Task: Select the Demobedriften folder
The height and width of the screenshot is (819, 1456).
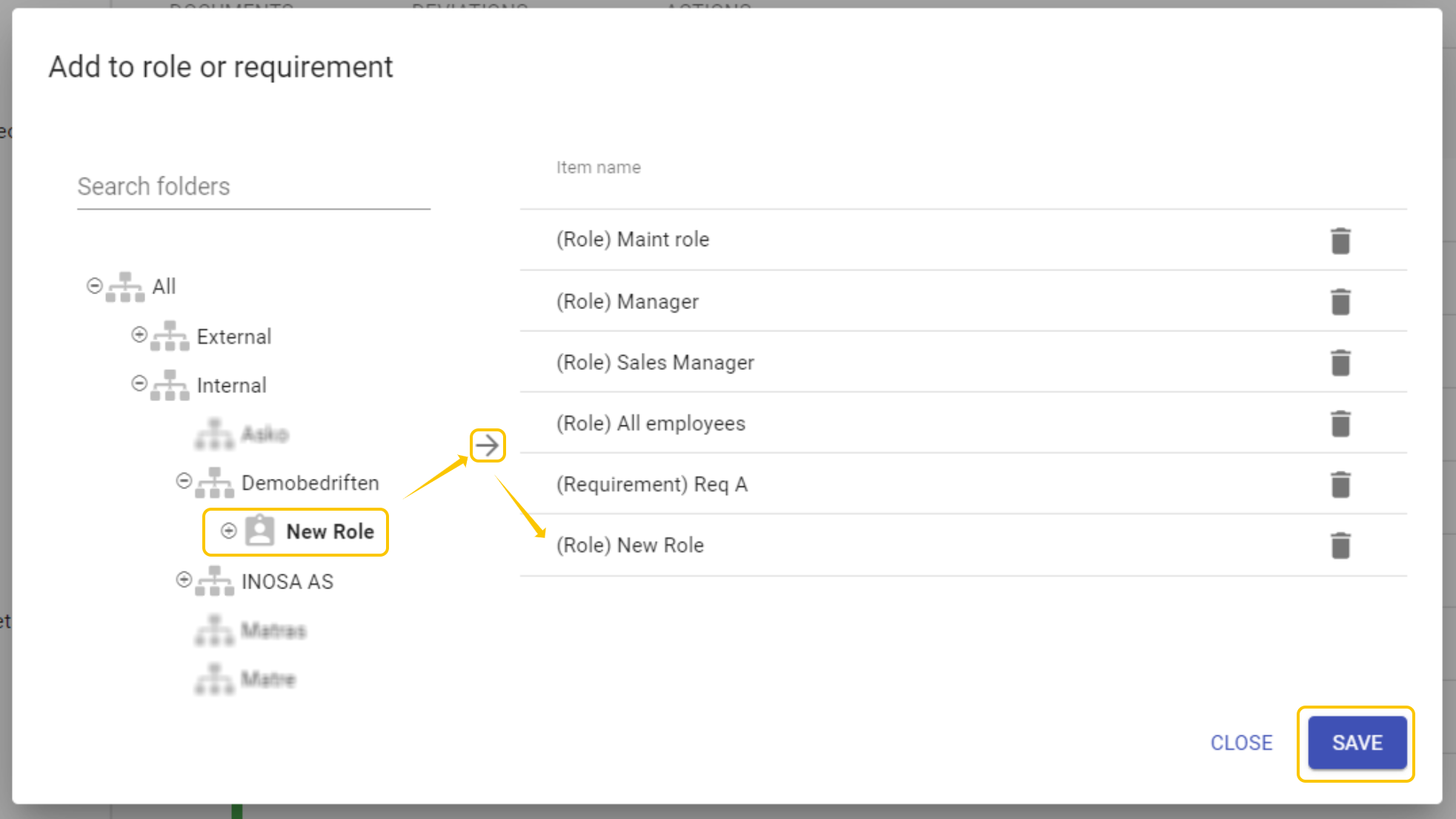Action: click(x=310, y=483)
